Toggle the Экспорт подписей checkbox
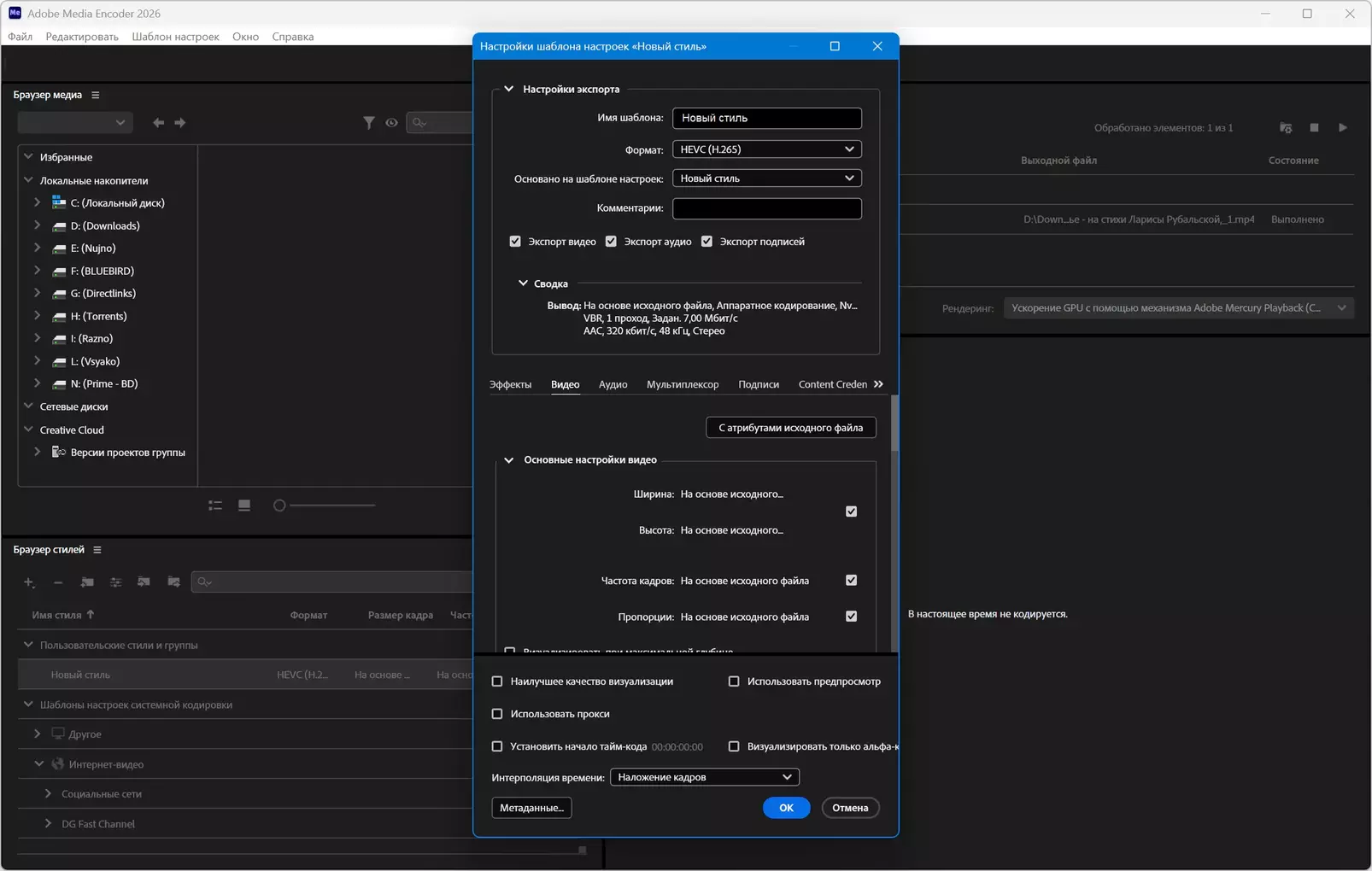The width and height of the screenshot is (1372, 871). [x=707, y=242]
